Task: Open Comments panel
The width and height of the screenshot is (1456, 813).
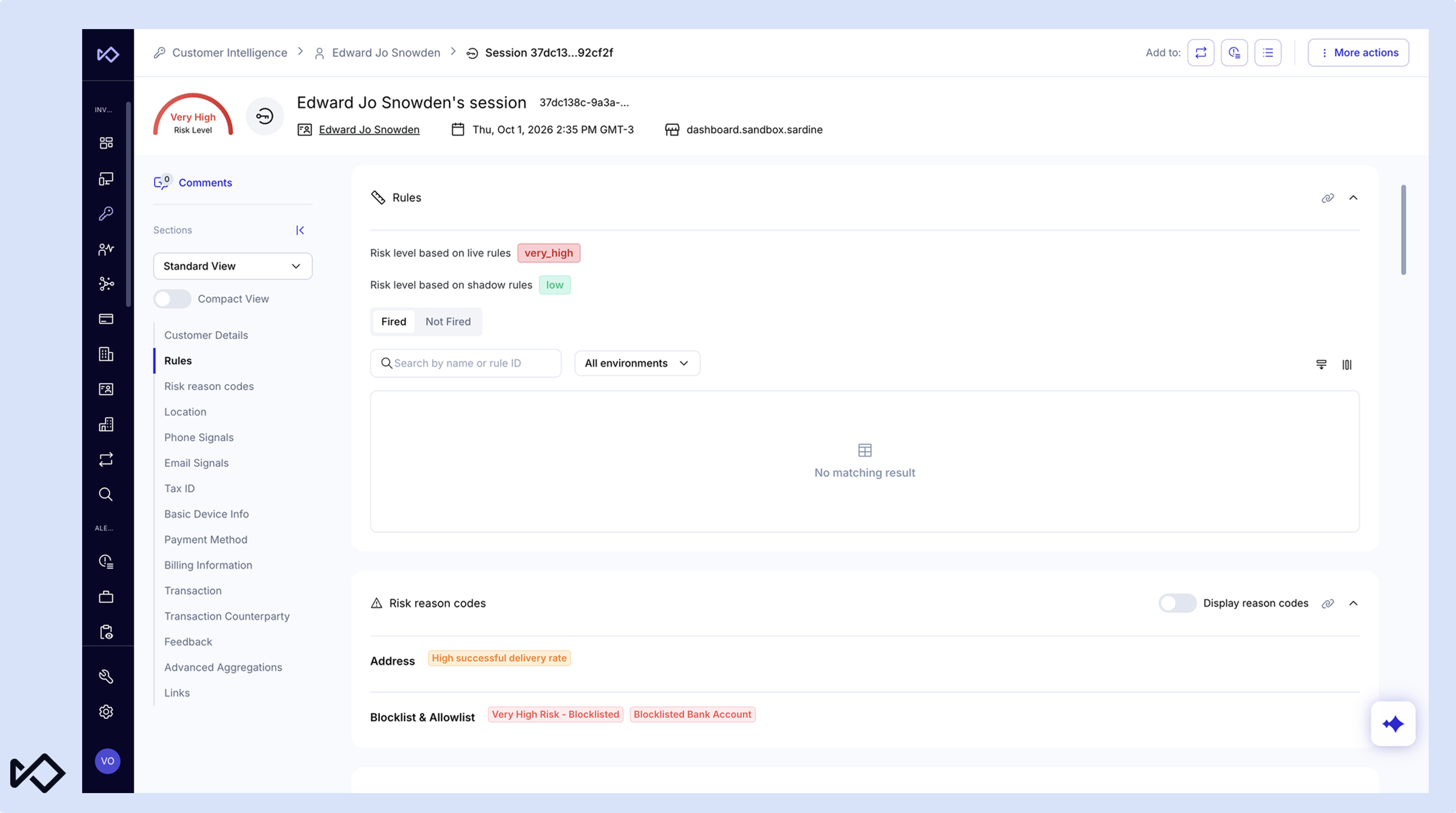Action: [193, 183]
